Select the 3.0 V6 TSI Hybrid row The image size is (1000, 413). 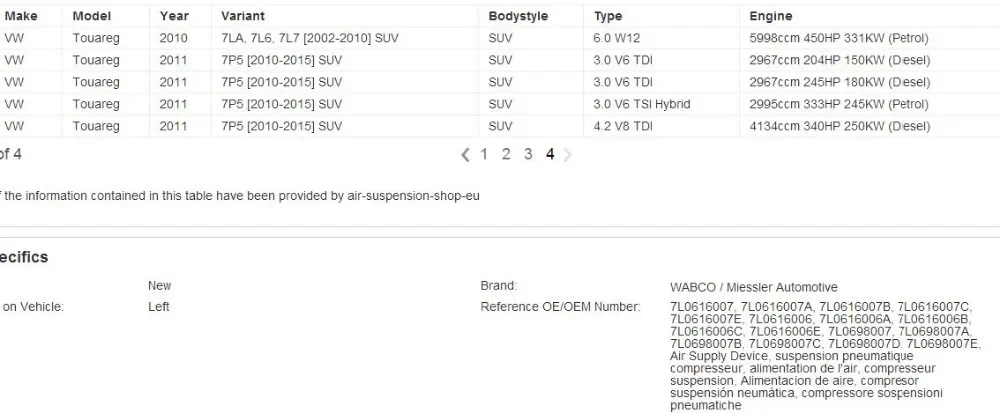(500, 104)
